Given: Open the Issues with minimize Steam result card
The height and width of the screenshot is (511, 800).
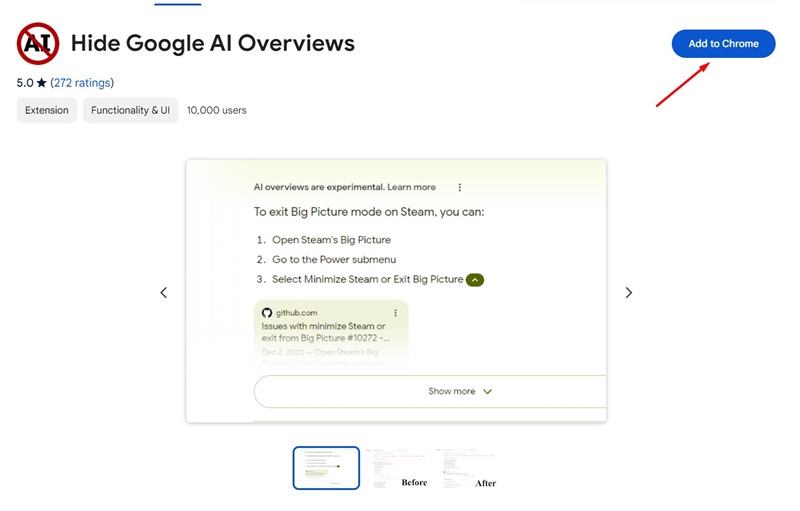Looking at the screenshot, I should pos(331,334).
